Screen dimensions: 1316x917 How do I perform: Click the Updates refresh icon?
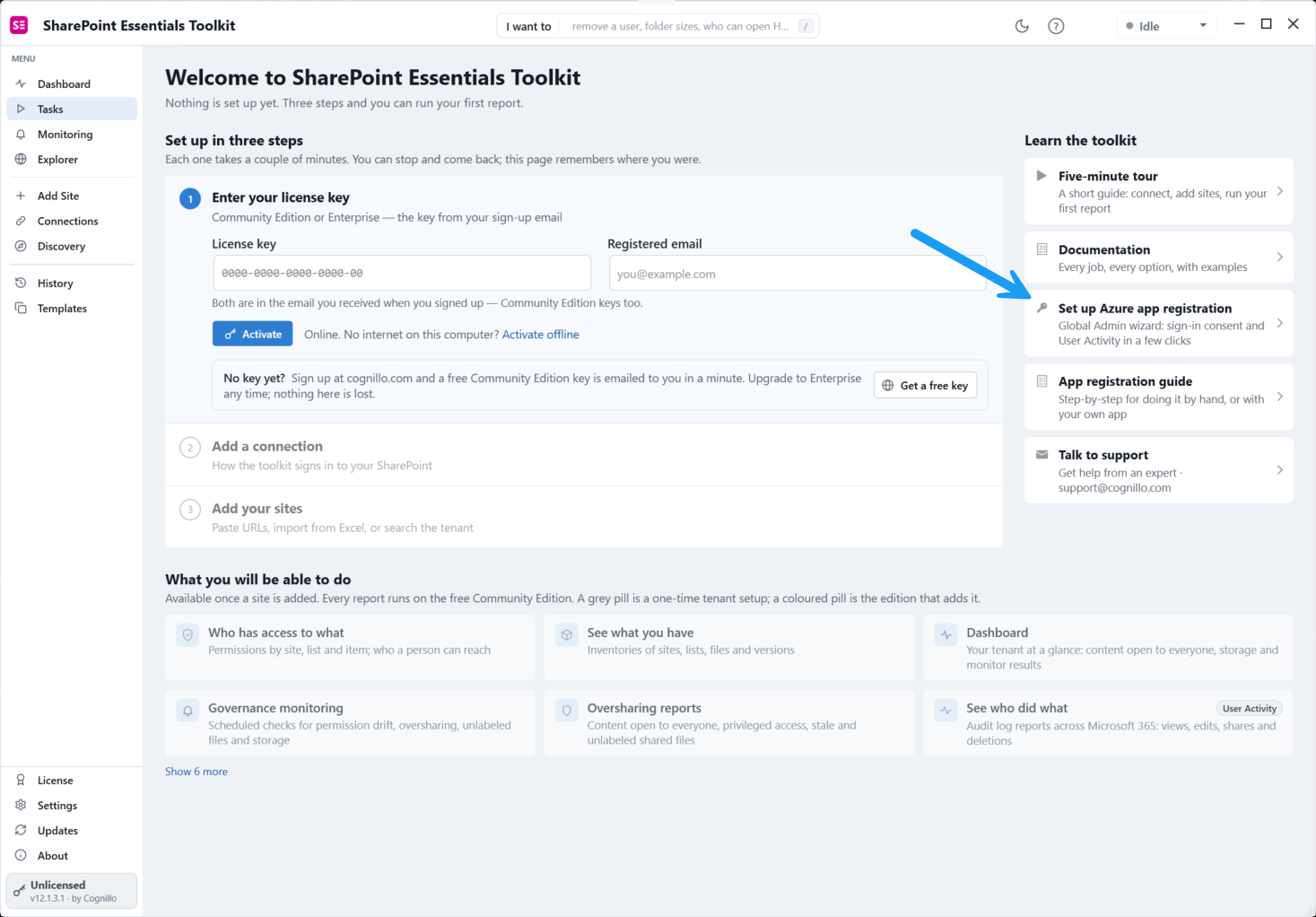(21, 831)
